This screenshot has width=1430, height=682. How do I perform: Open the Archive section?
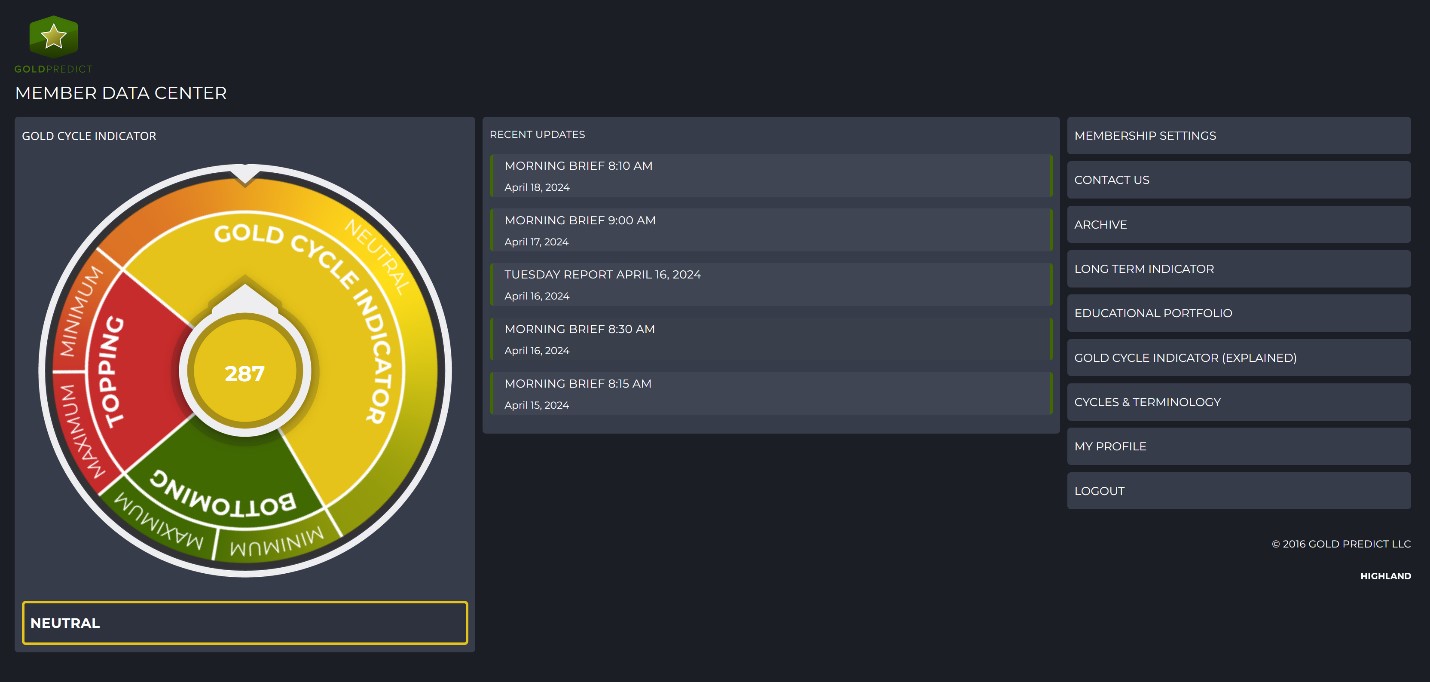pyautogui.click(x=1238, y=225)
